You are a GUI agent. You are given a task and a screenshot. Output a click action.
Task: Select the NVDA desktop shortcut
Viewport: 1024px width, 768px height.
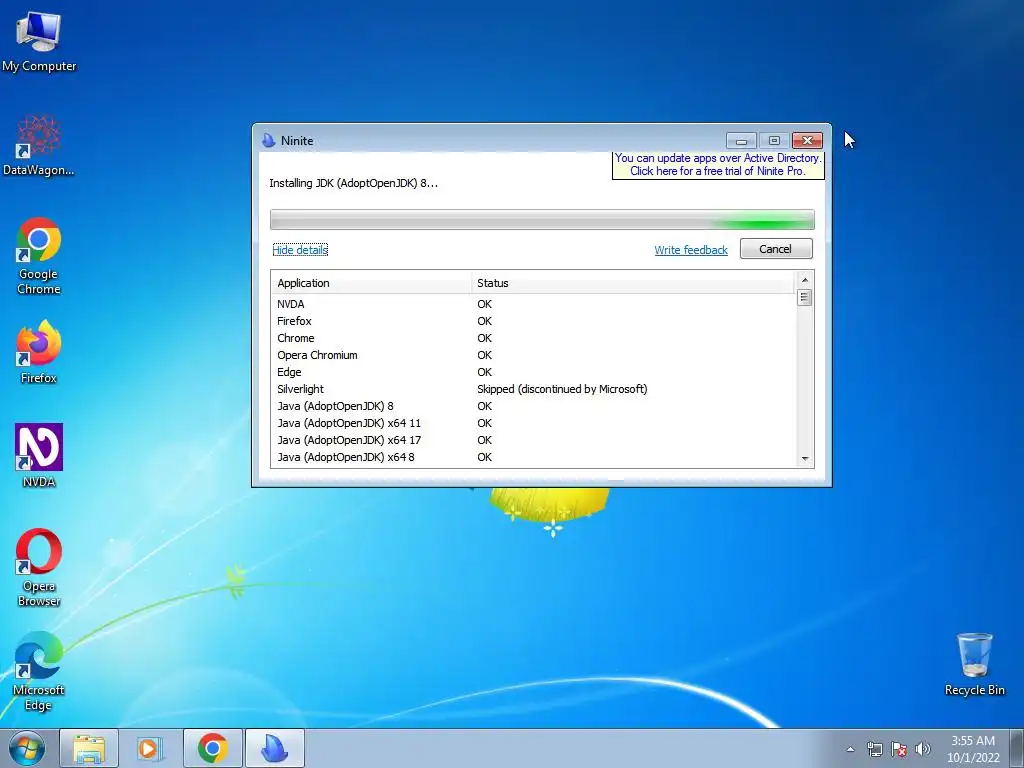coord(39,456)
